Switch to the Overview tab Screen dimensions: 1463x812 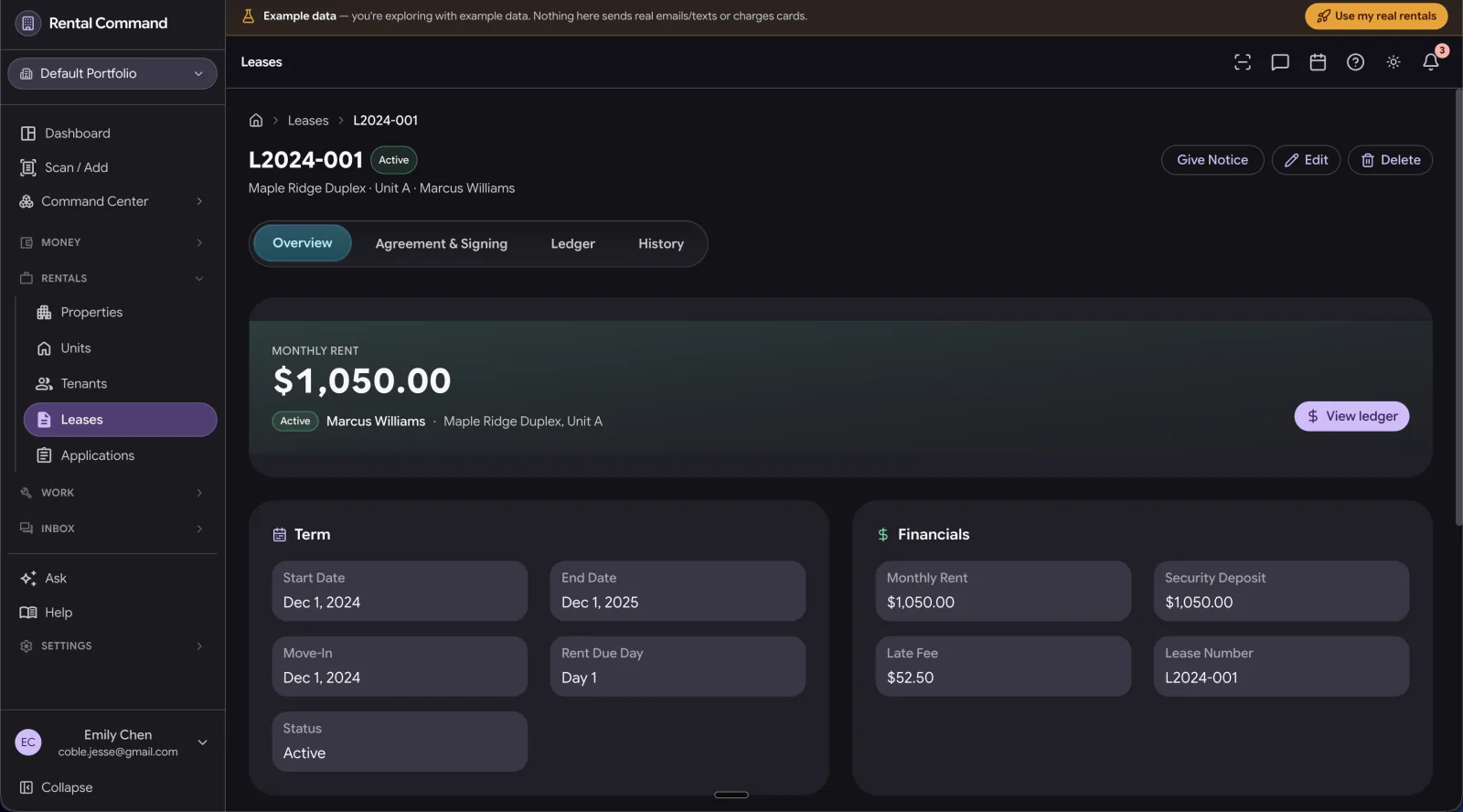[x=303, y=243]
